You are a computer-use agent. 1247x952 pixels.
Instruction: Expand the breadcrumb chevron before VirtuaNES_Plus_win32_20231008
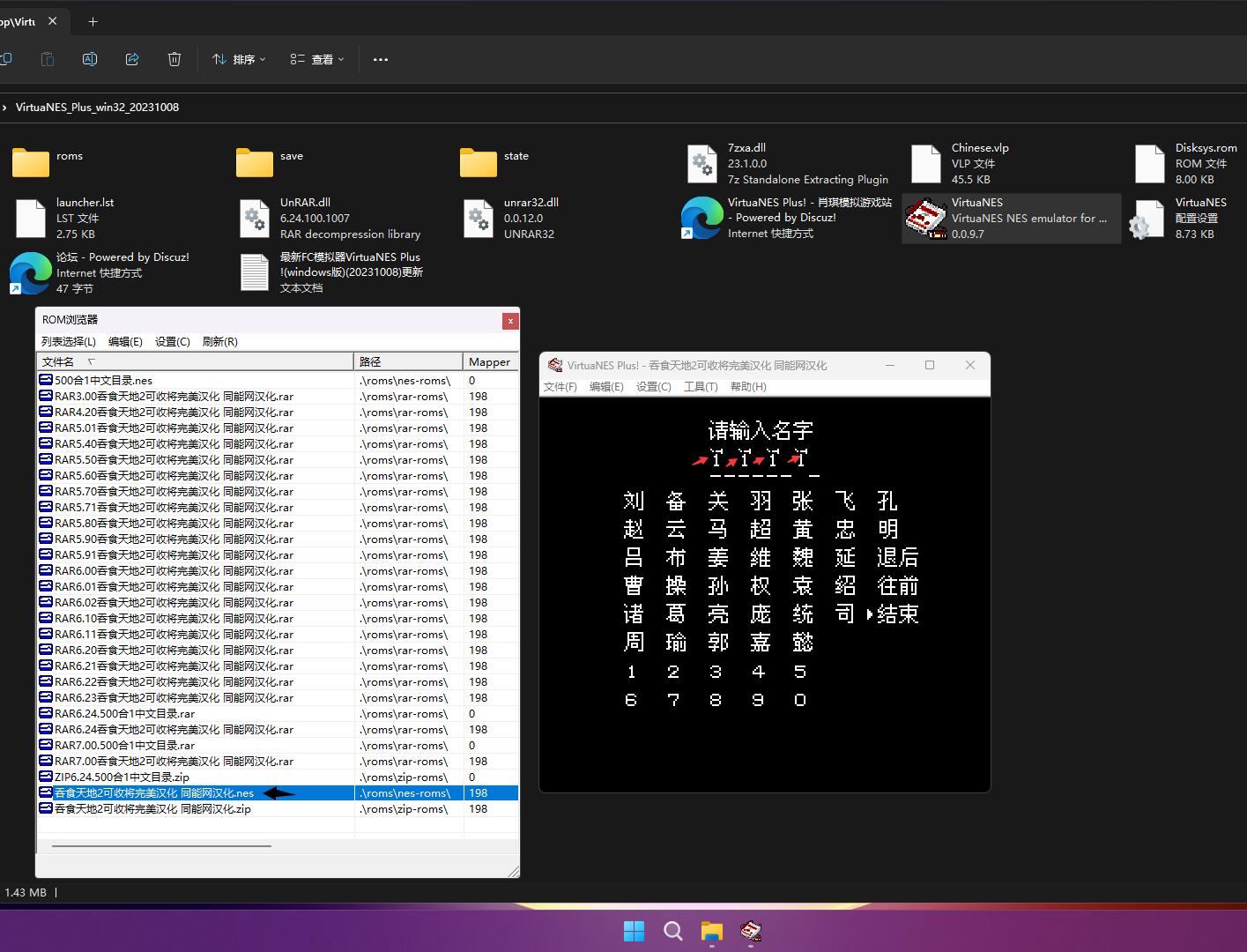(5, 108)
